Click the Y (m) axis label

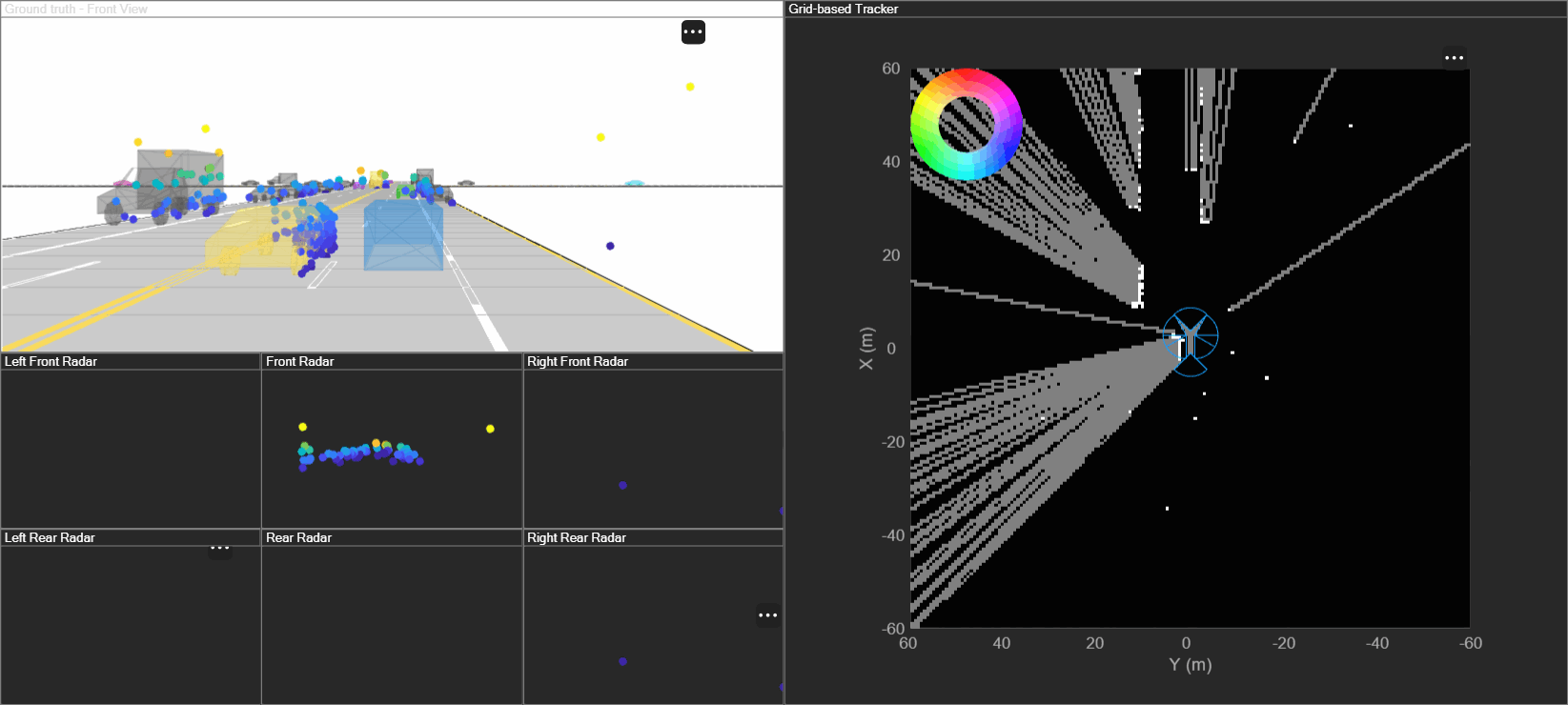pos(1191,665)
